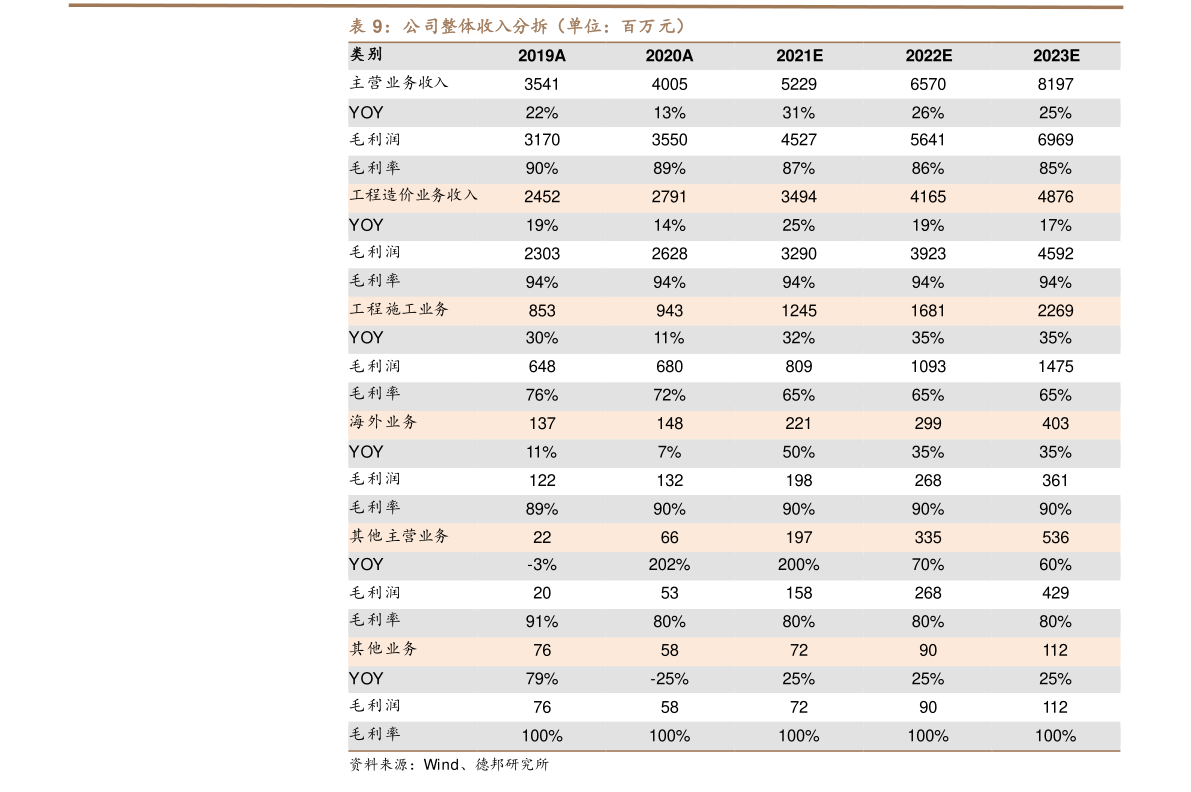Click the 2021E column header
The height and width of the screenshot is (792, 1191).
tap(798, 56)
